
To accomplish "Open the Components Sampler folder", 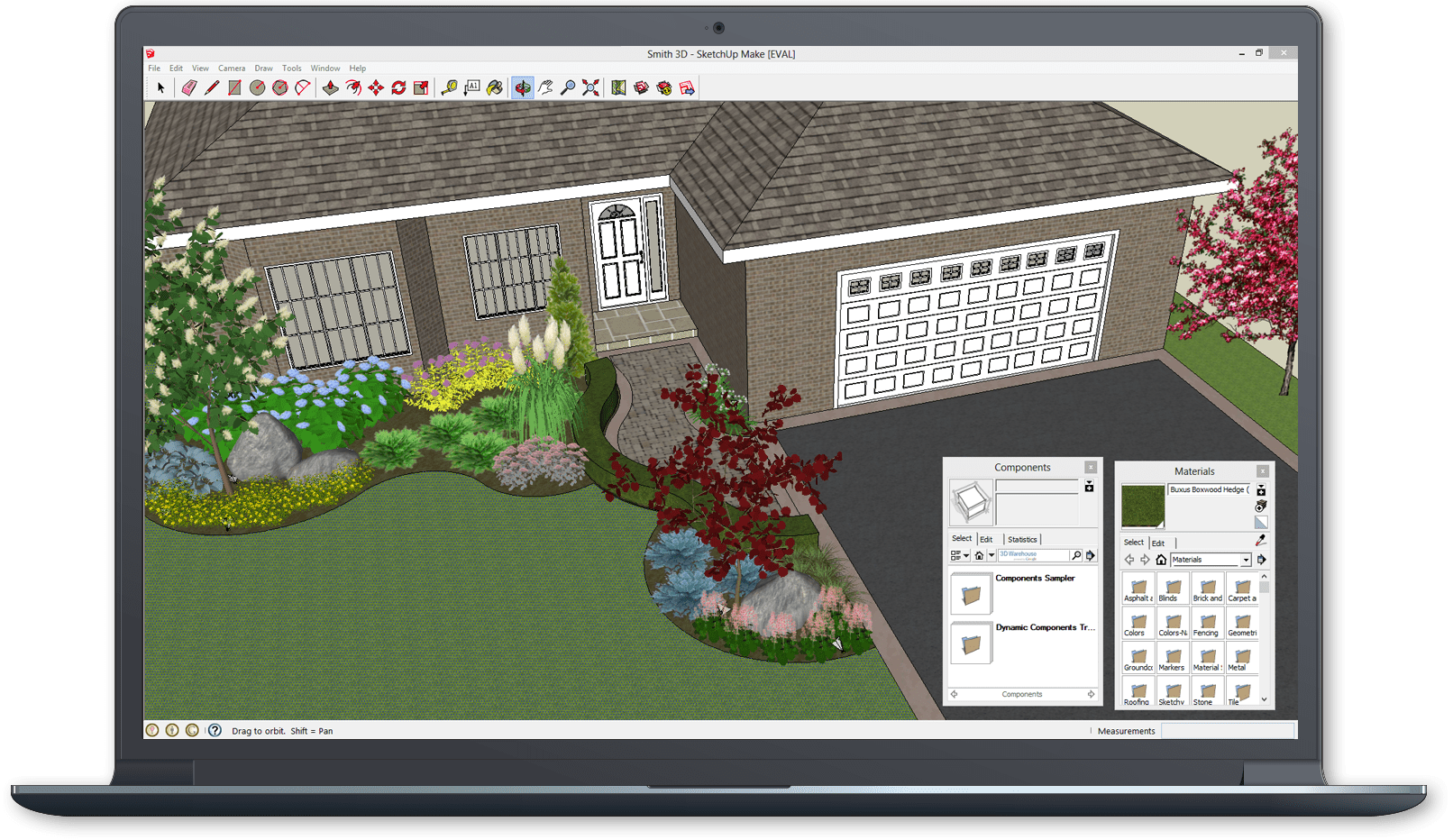I will coord(971,594).
